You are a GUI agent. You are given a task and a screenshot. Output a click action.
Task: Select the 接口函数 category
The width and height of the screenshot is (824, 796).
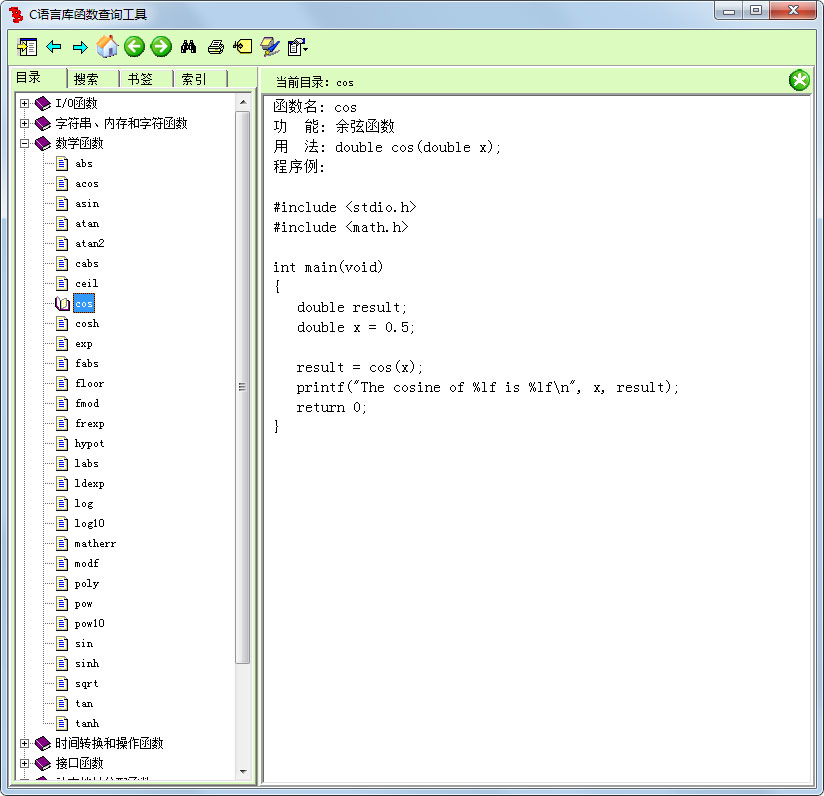[x=79, y=763]
